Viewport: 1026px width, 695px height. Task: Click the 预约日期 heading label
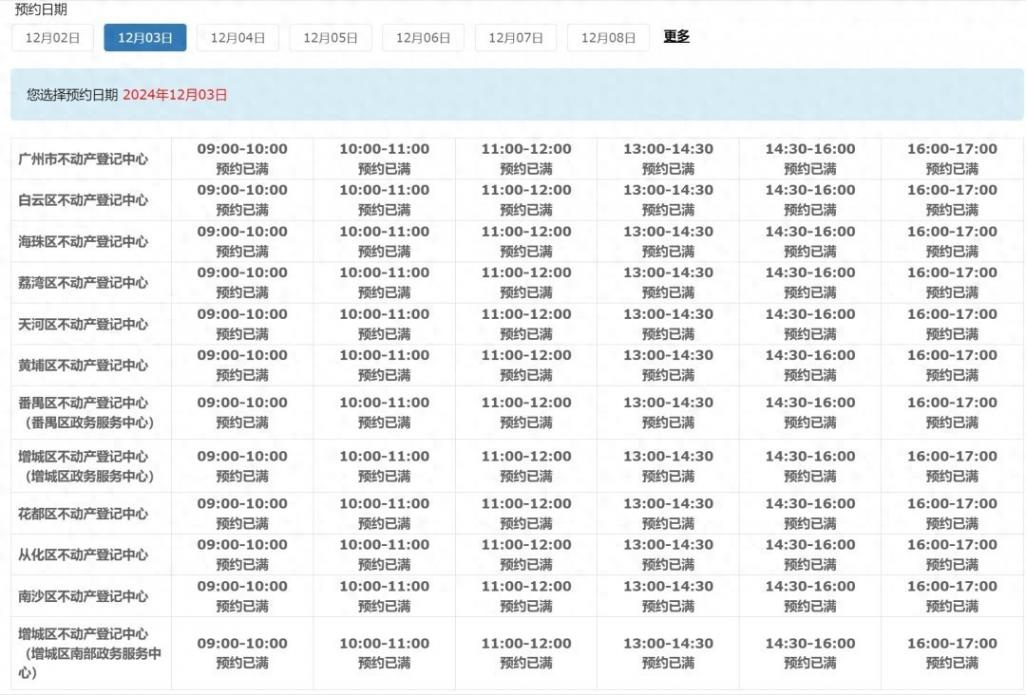click(x=41, y=9)
